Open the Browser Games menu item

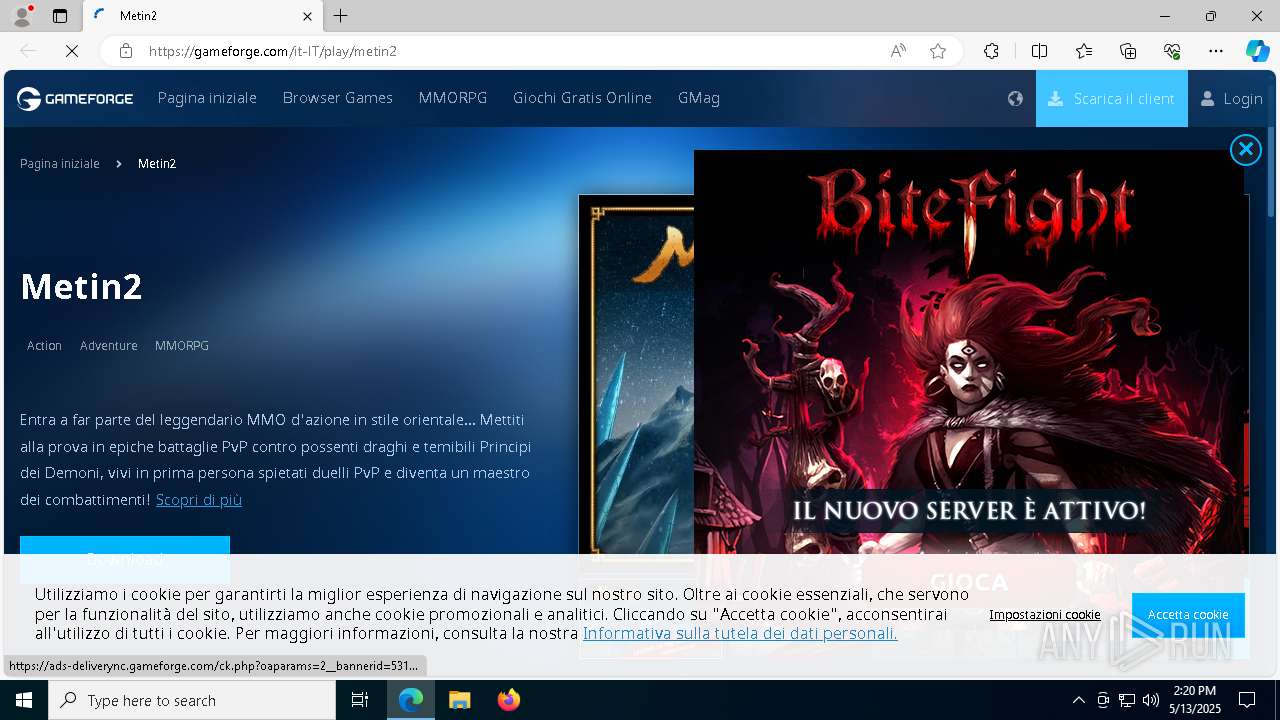click(337, 98)
